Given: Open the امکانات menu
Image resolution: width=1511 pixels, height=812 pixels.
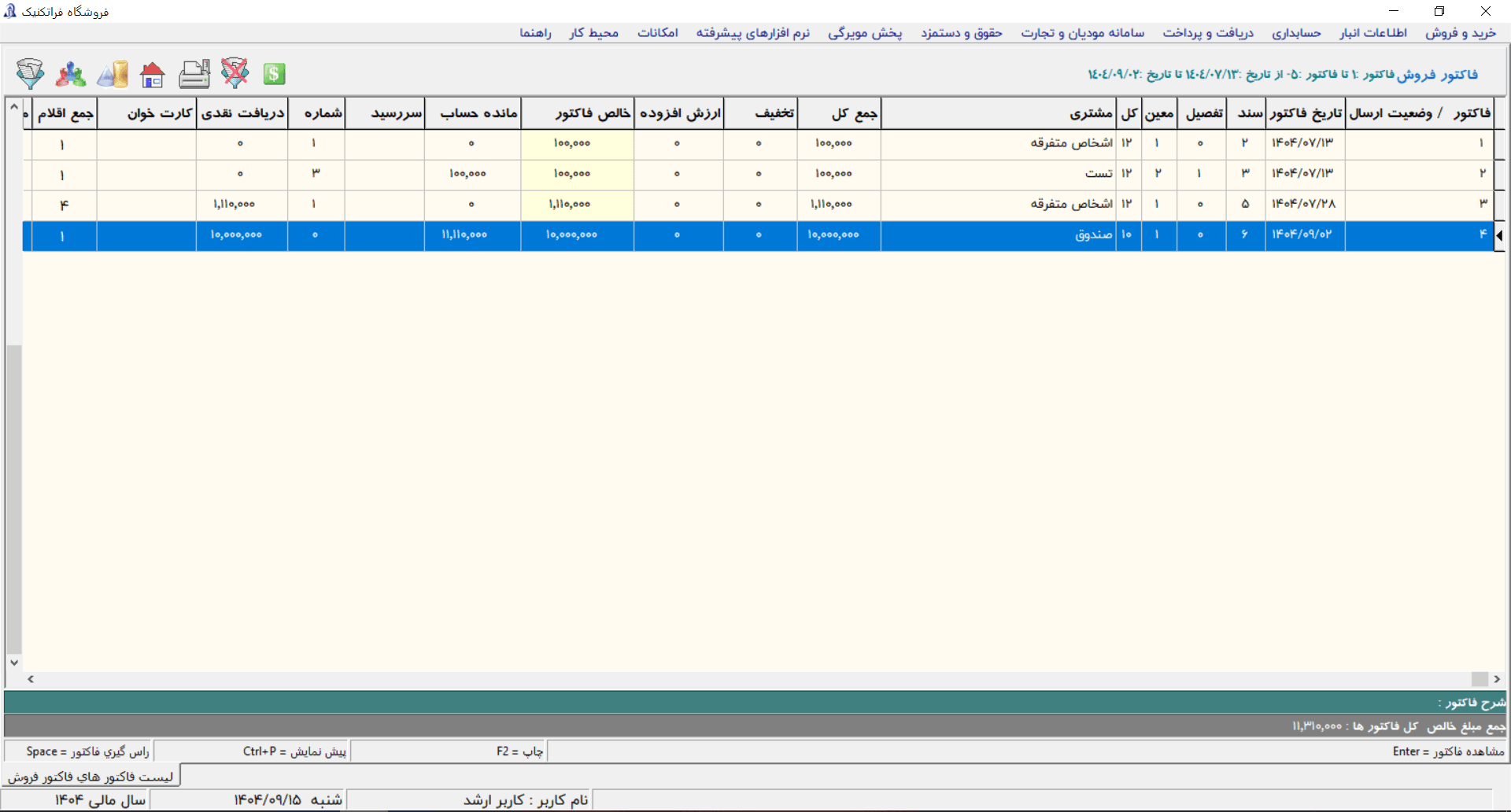Looking at the screenshot, I should coord(658,32).
